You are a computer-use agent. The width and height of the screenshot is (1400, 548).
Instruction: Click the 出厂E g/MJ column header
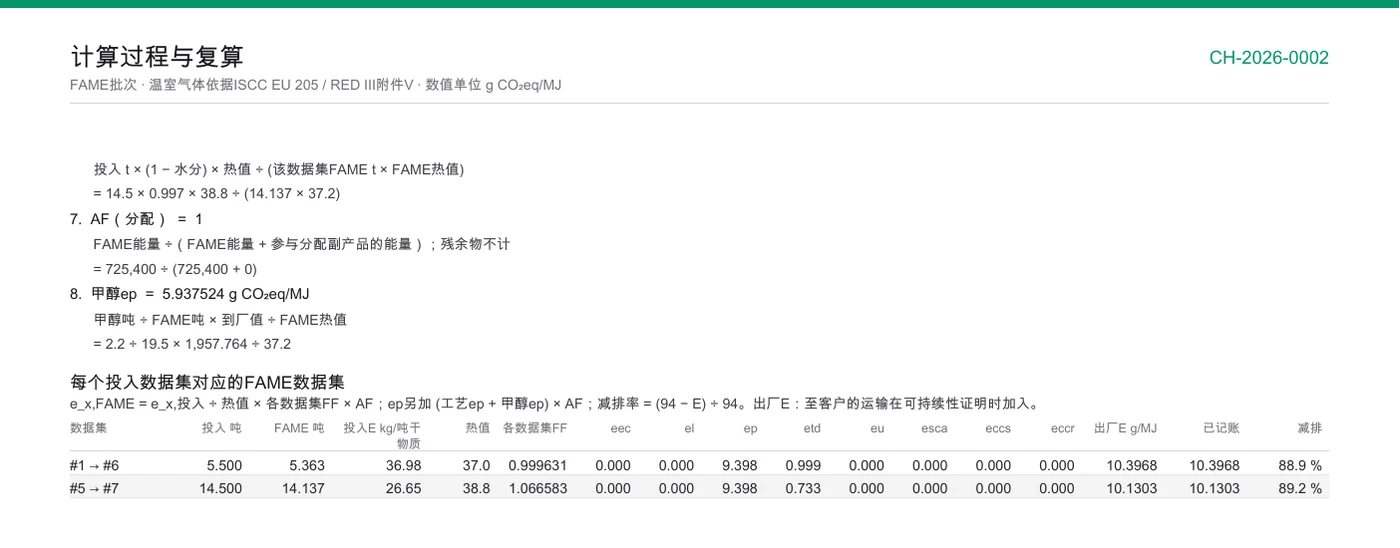point(1125,428)
